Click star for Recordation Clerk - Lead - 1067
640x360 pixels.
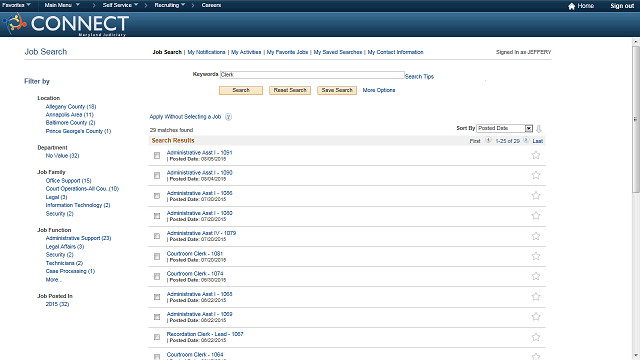(x=536, y=337)
